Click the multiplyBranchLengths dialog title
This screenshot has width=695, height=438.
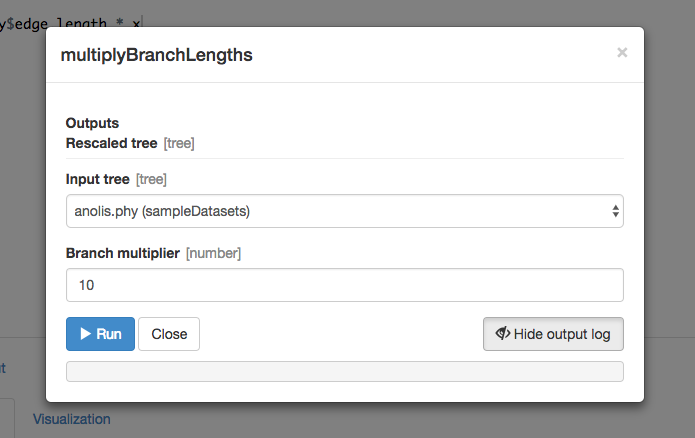tap(156, 55)
